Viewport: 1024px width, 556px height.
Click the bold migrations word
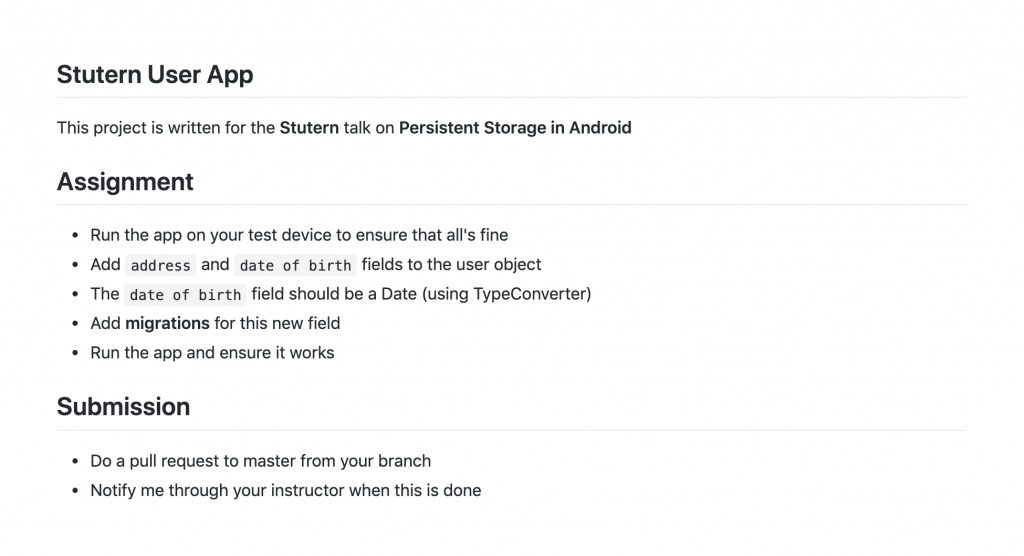pyautogui.click(x=167, y=323)
